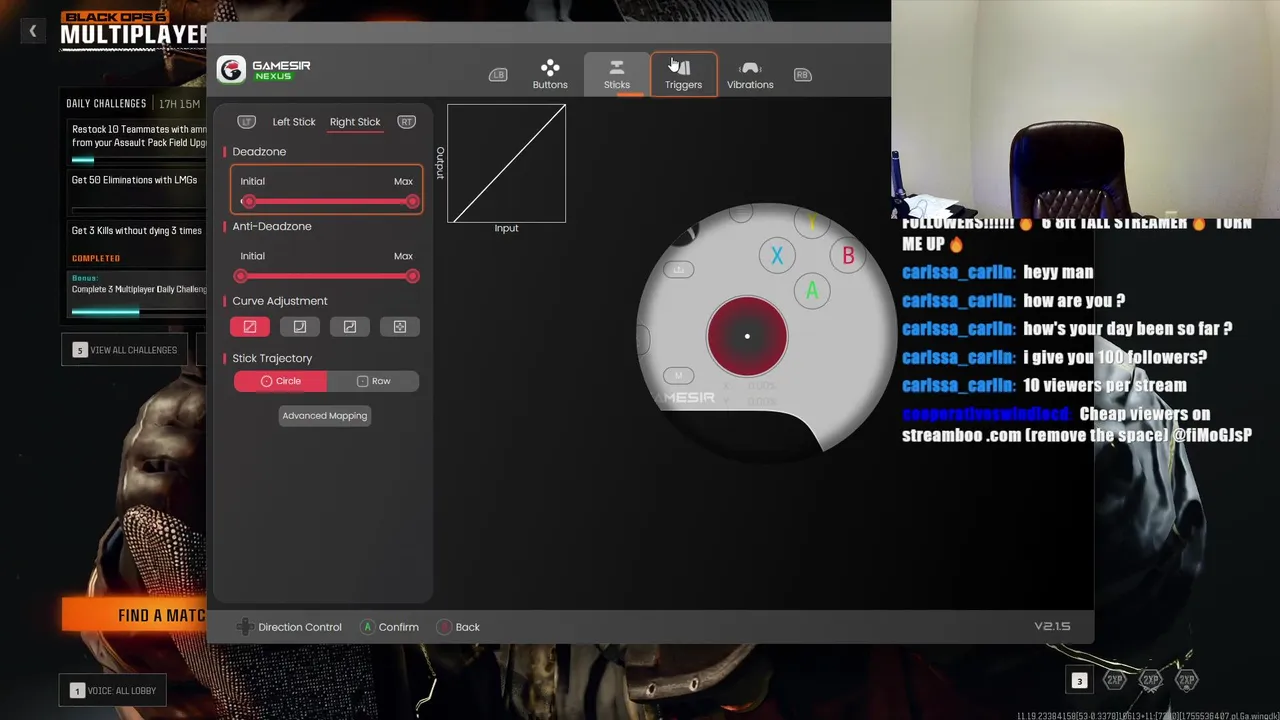The height and width of the screenshot is (720, 1280).
Task: Click chat message '10 viewers per stream'
Action: tap(1105, 385)
